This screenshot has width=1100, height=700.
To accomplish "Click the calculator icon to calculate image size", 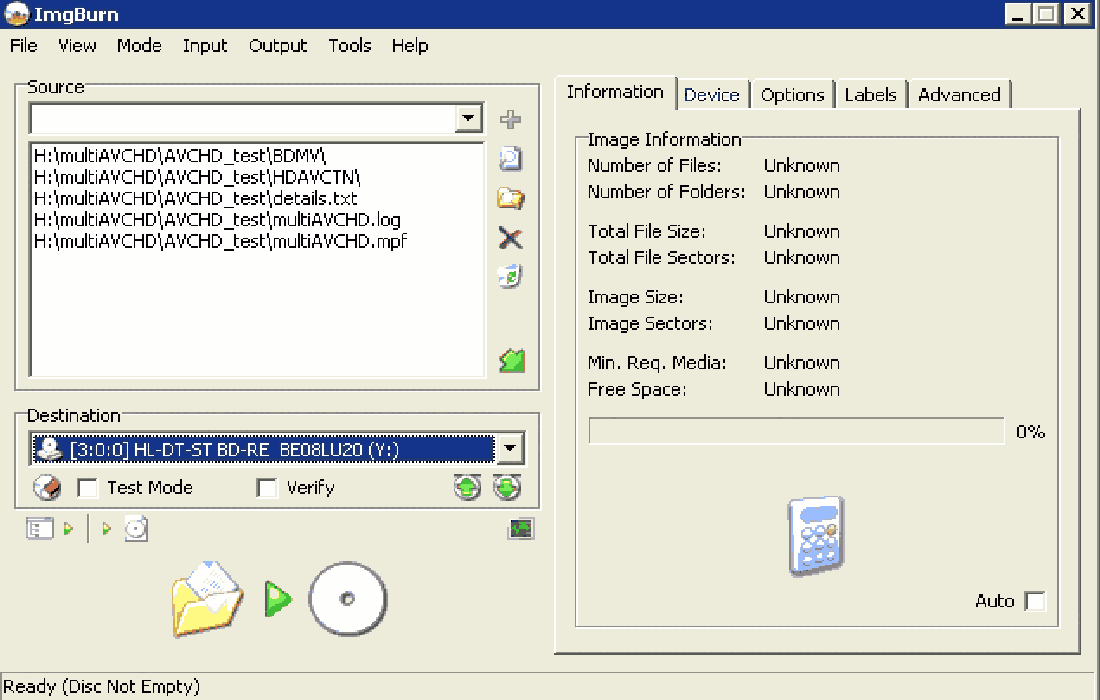I will point(816,536).
